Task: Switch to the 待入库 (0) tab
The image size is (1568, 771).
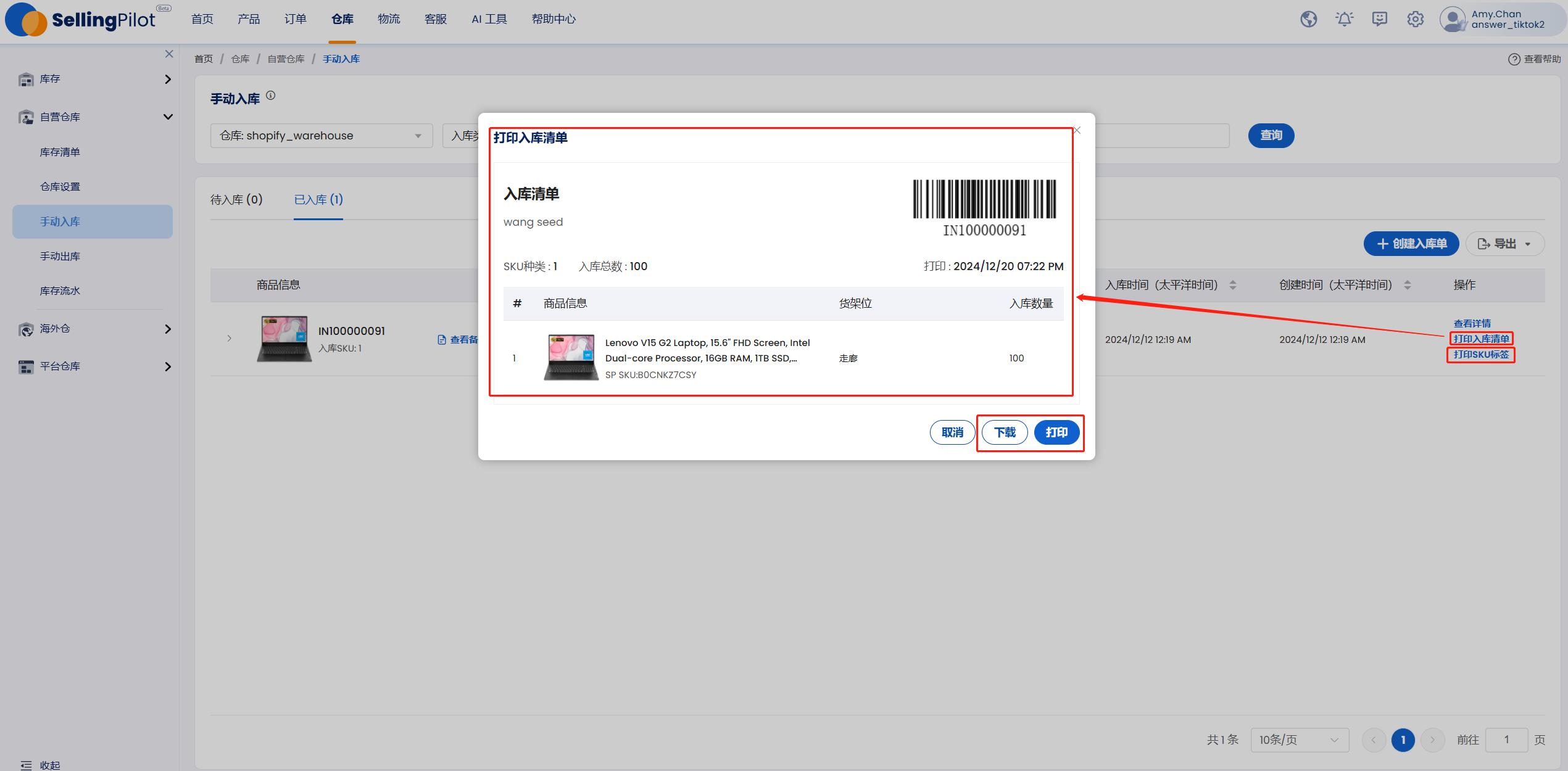Action: 236,200
